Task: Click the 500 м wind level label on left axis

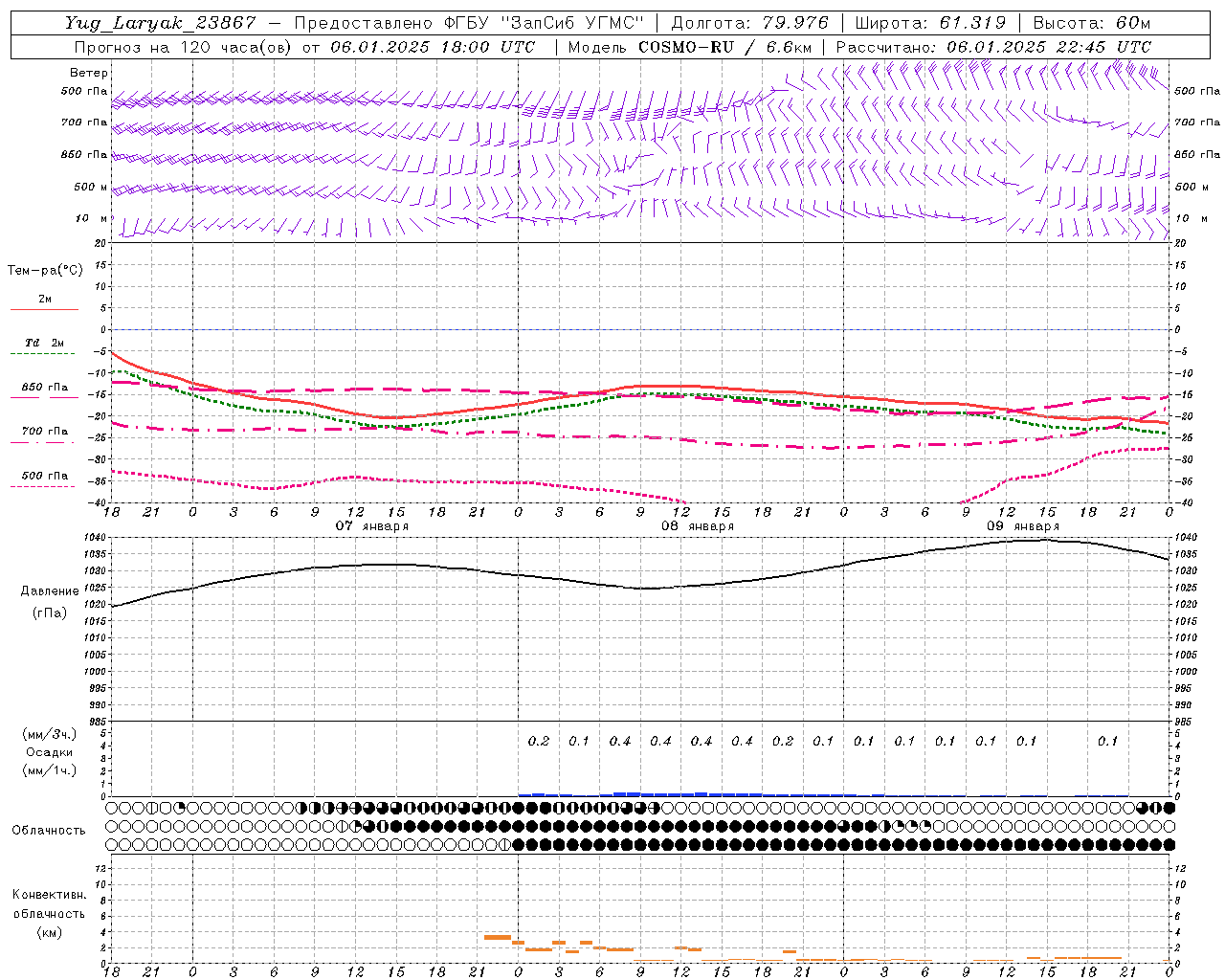Action: click(91, 188)
